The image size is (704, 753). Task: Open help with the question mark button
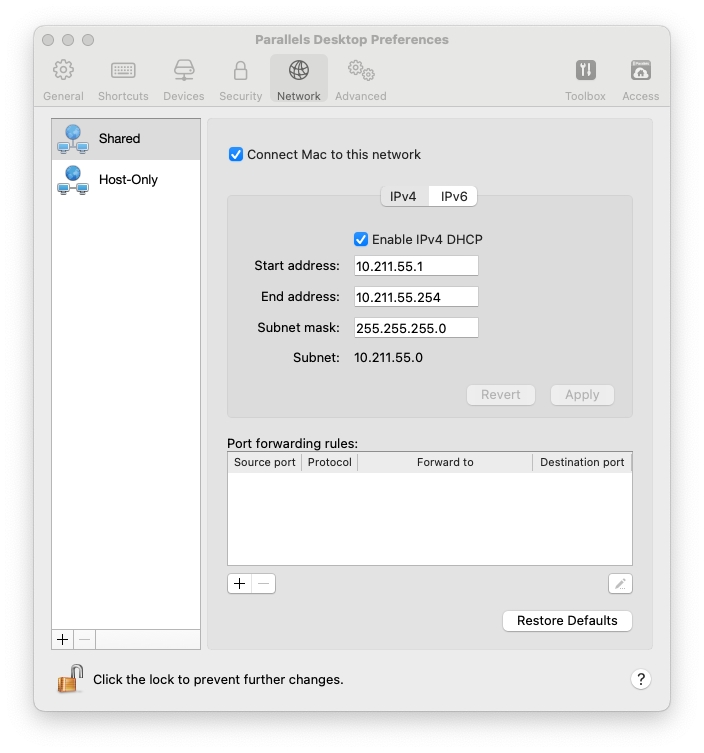click(x=641, y=679)
